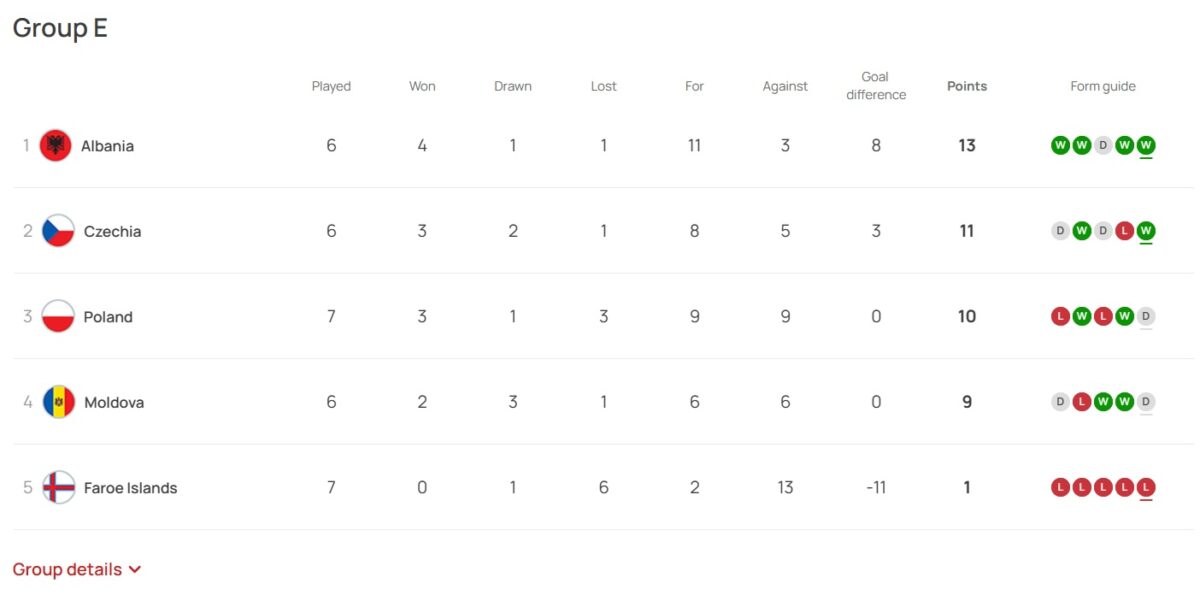Click the chevron beside Group details
Viewport: 1200px width, 595px height.
click(x=135, y=570)
